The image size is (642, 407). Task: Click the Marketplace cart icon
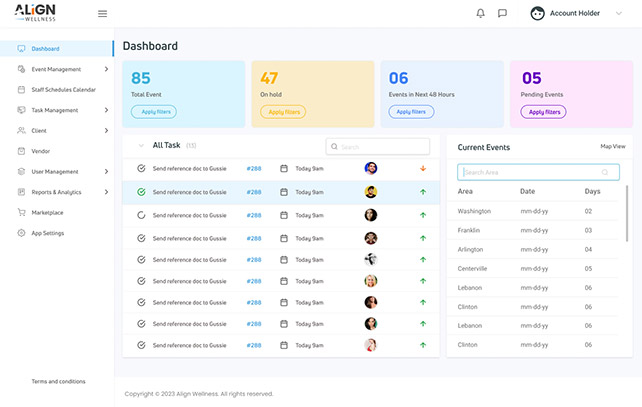(21, 212)
